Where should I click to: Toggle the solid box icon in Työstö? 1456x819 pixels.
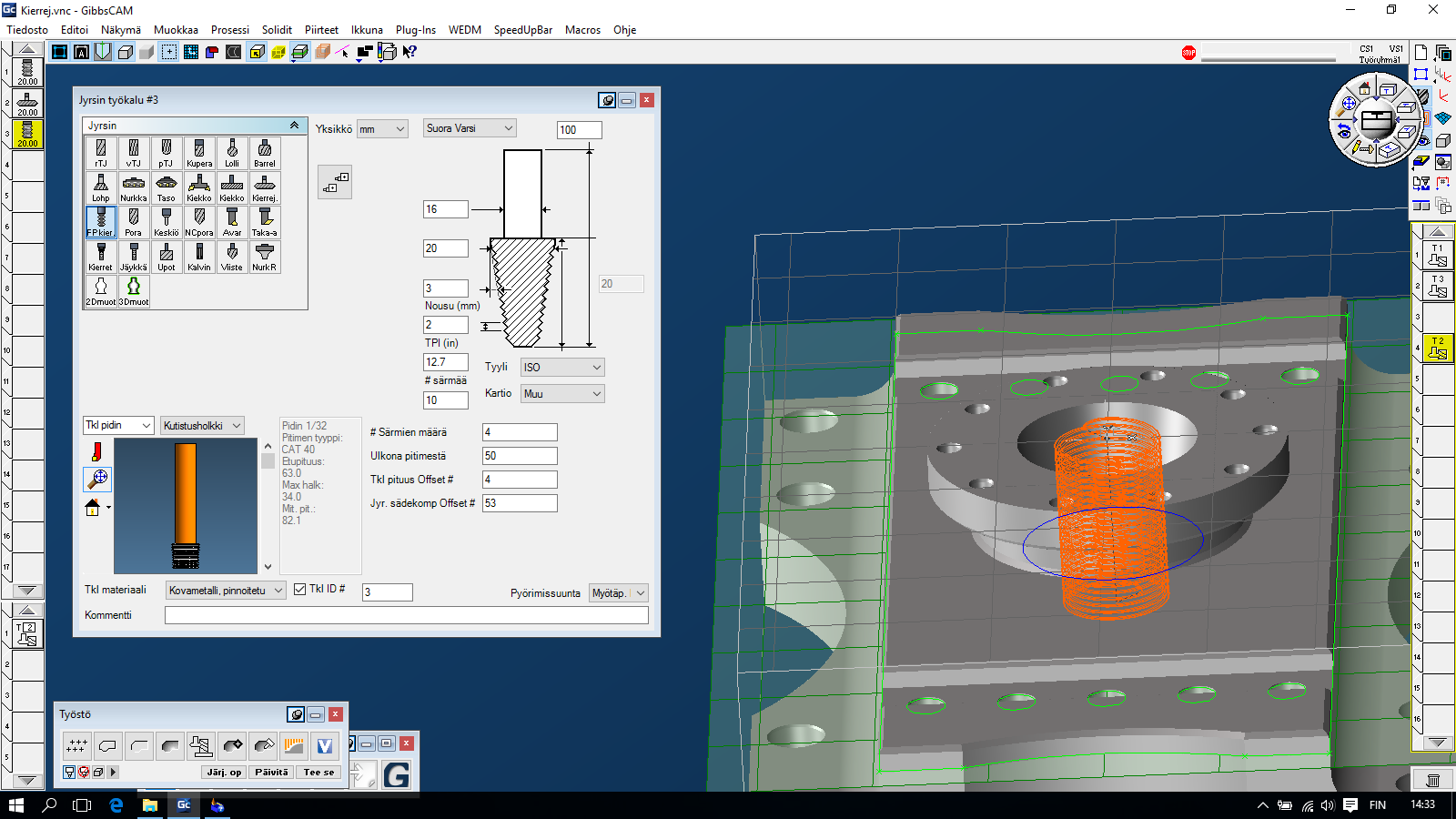(x=98, y=772)
